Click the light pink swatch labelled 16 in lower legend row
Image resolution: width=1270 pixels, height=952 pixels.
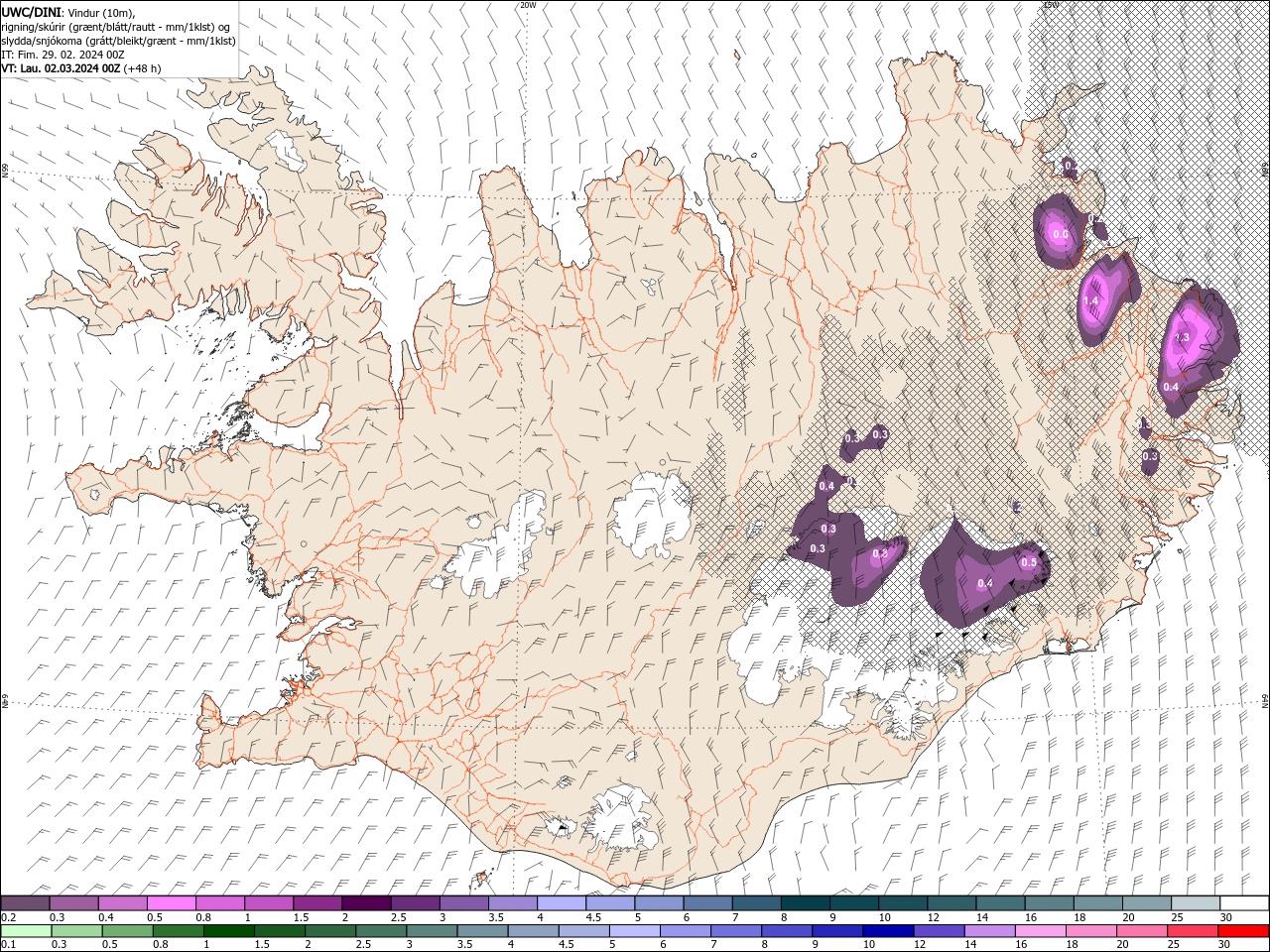(x=1041, y=931)
